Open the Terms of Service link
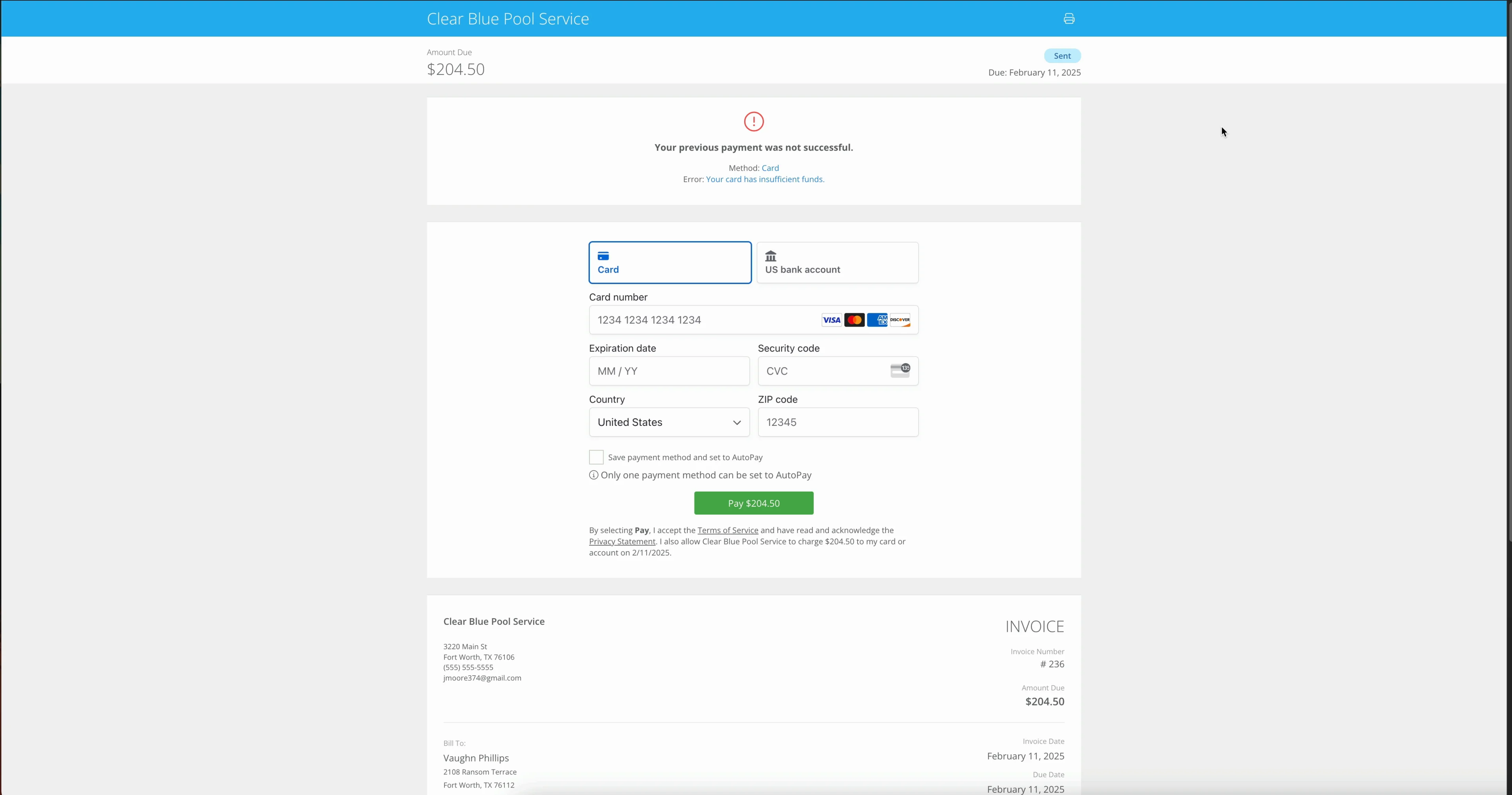Viewport: 1512px width, 795px height. (x=727, y=530)
